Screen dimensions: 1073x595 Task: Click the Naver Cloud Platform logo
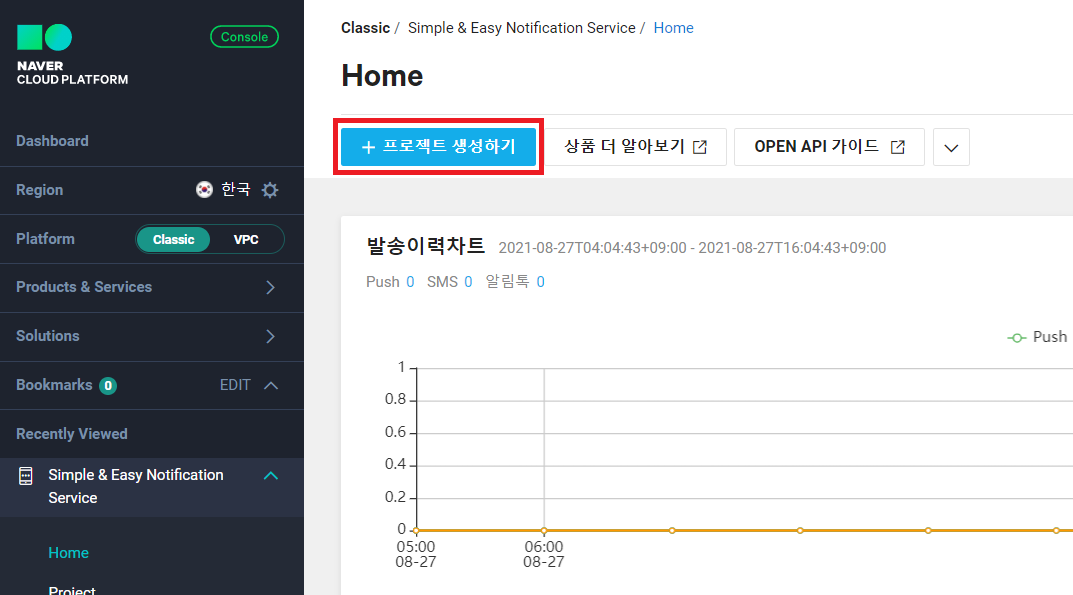pos(72,55)
